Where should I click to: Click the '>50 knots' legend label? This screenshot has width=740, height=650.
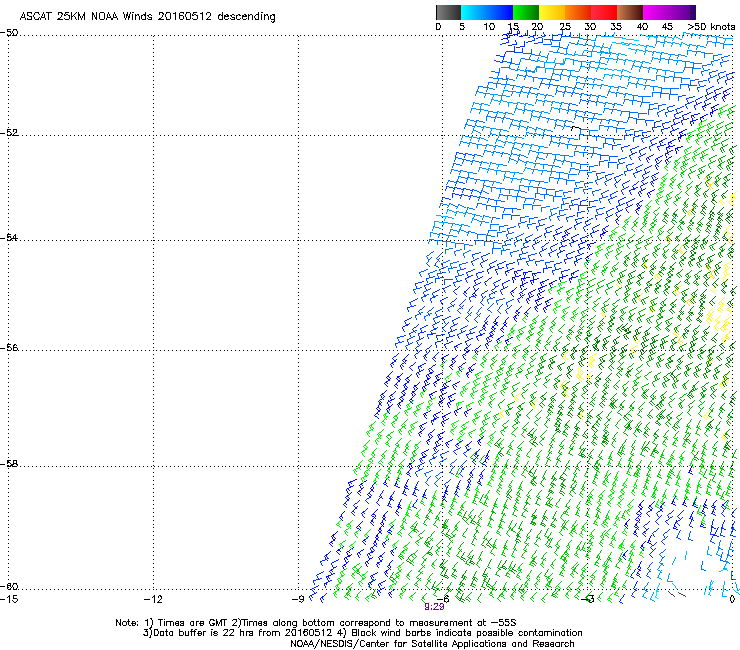[711, 27]
